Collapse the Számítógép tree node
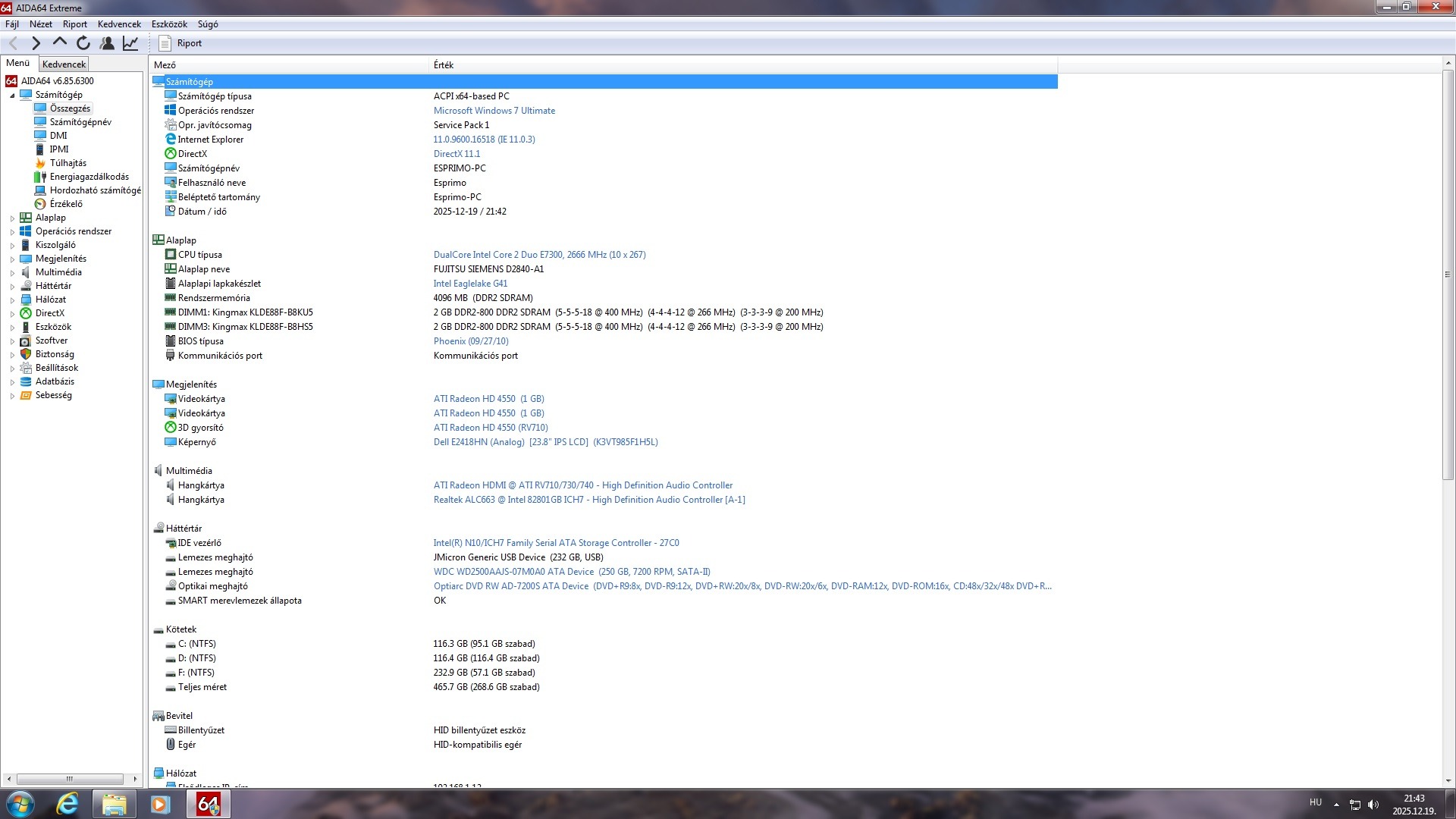The image size is (1456, 819). 12,96
